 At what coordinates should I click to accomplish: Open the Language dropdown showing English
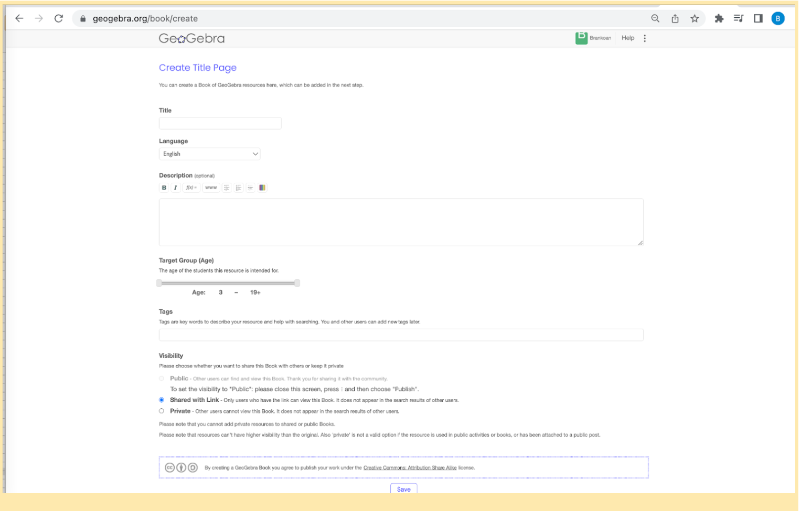(210, 154)
